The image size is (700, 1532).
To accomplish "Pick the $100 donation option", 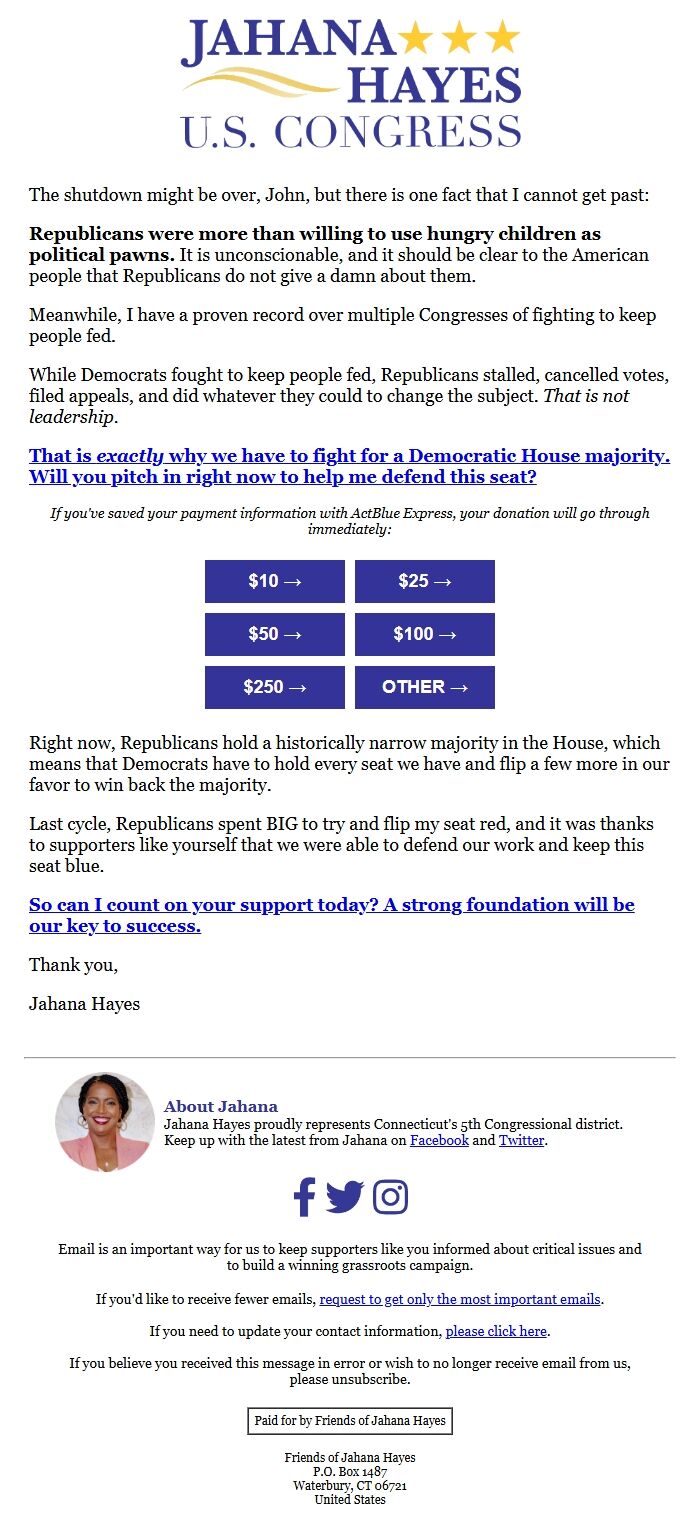I will point(424,634).
